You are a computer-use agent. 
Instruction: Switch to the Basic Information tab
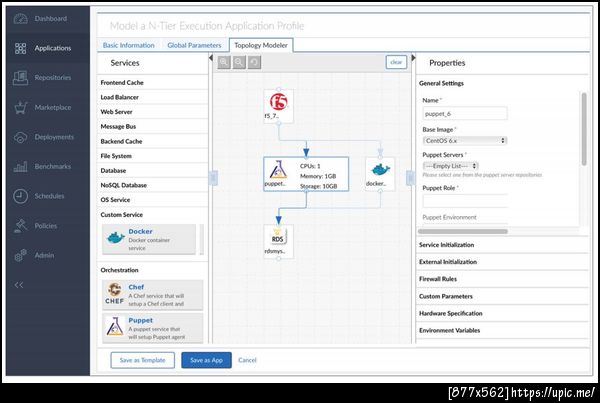point(129,45)
